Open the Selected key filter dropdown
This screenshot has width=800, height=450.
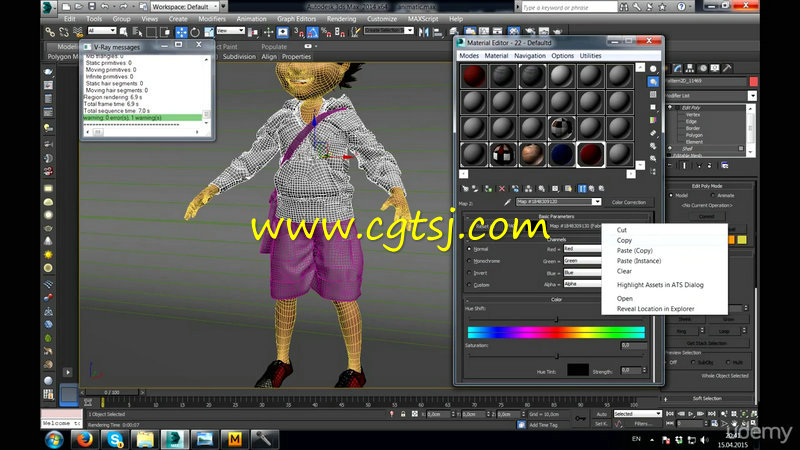point(638,414)
